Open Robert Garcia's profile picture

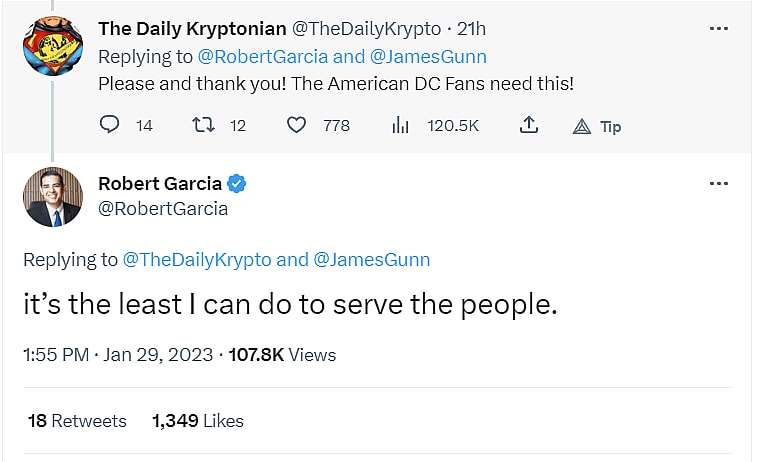(52, 197)
